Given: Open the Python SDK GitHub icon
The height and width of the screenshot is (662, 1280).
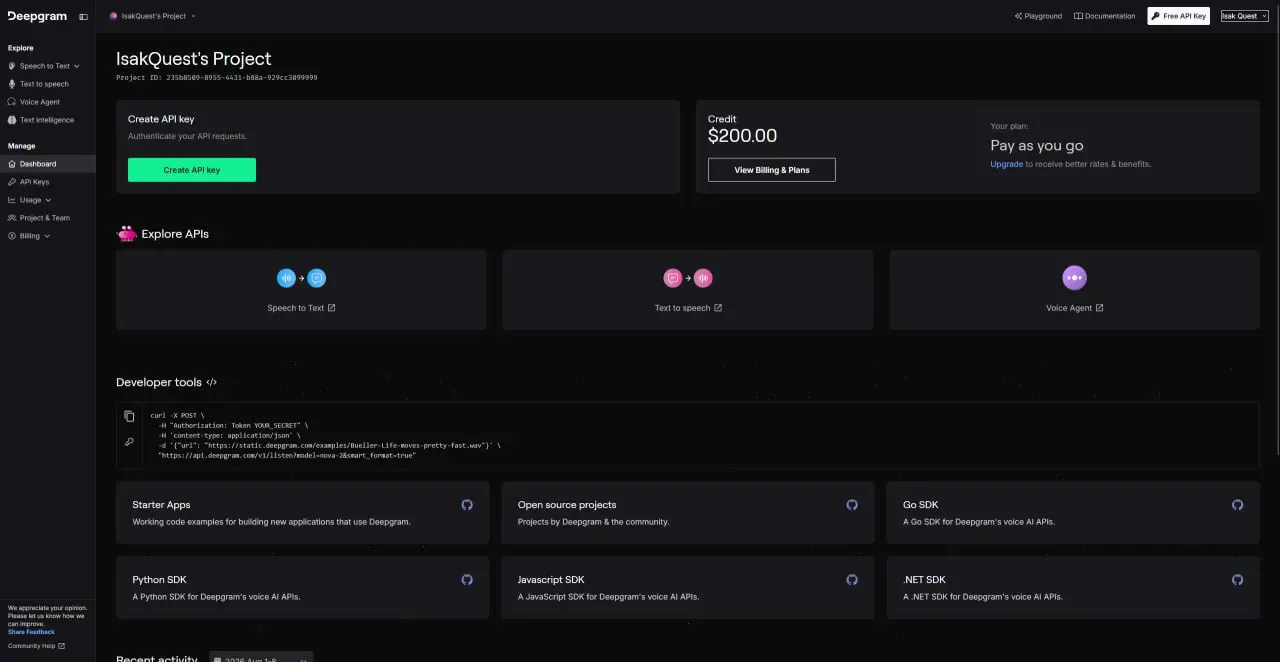Looking at the screenshot, I should point(467,580).
